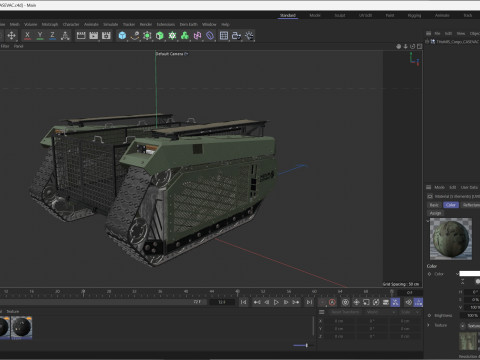The height and width of the screenshot is (360, 480).
Task: Add a Cube primitive object
Action: point(122,35)
